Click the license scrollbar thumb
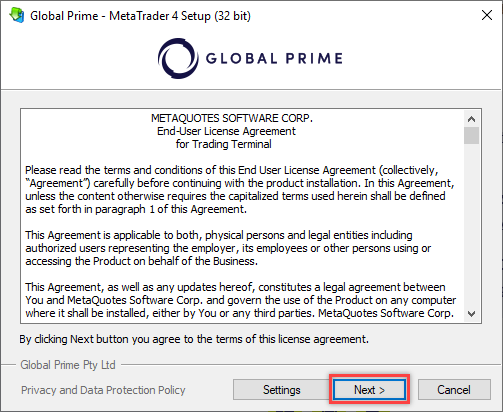Image resolution: width=503 pixels, height=412 pixels. [x=471, y=135]
